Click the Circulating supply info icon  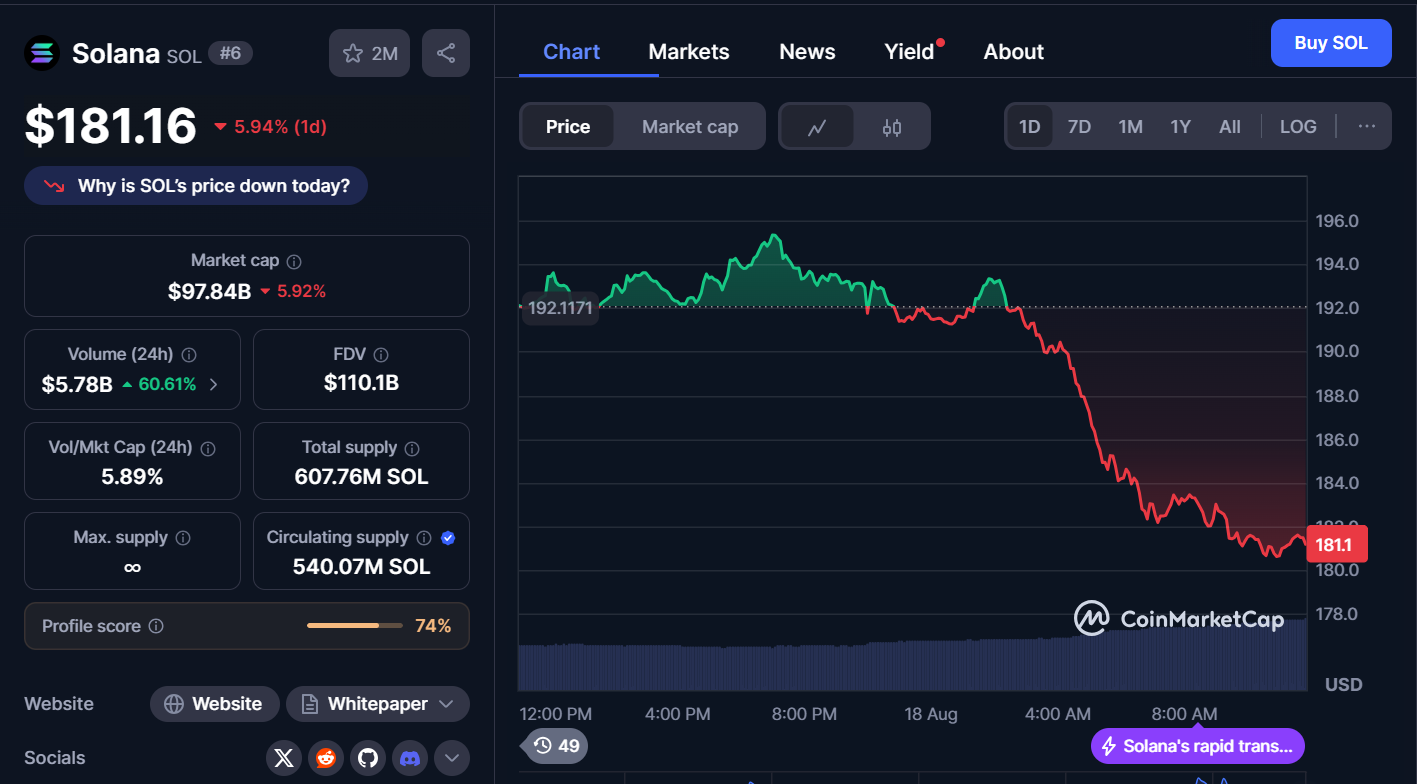(424, 538)
